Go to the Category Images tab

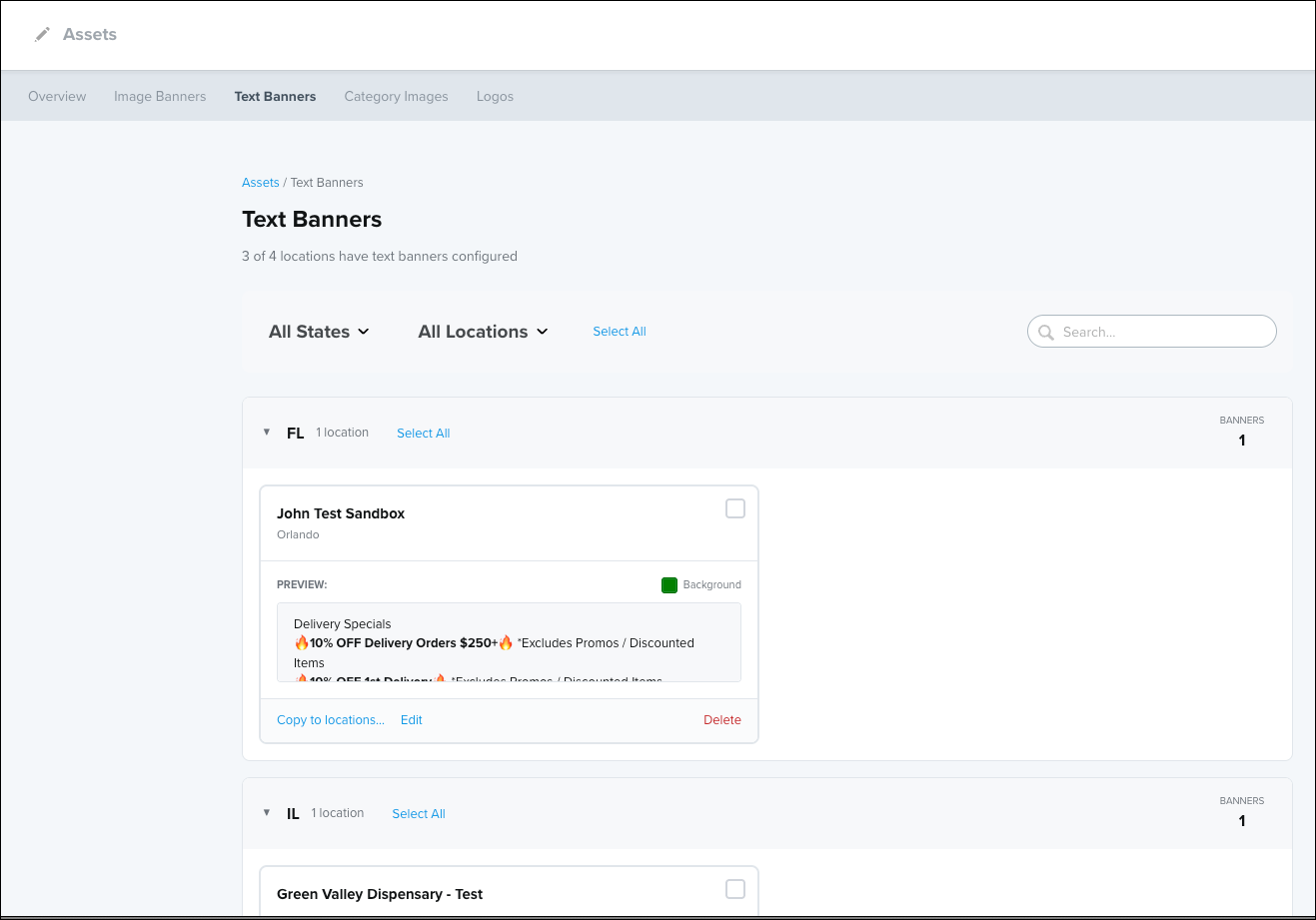396,96
